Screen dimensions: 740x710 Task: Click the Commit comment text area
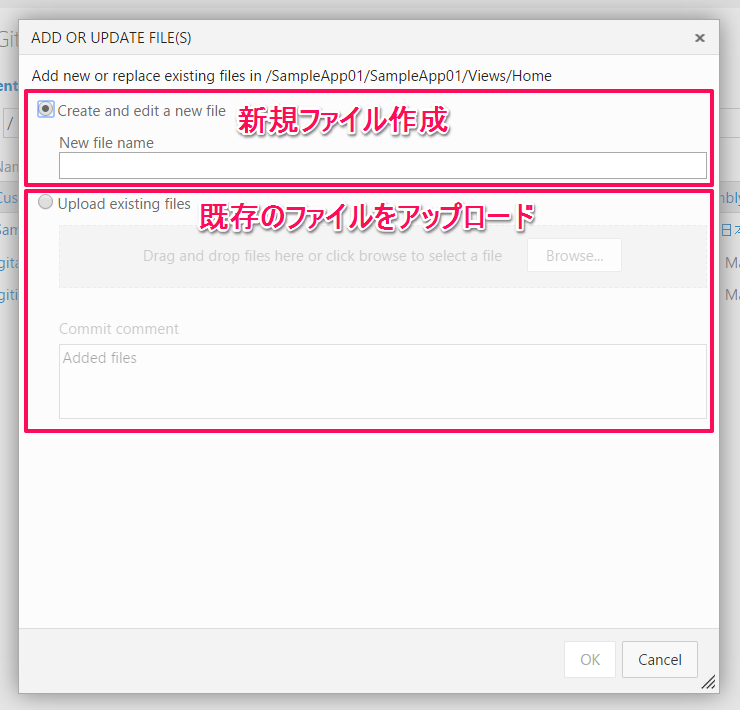coord(382,381)
